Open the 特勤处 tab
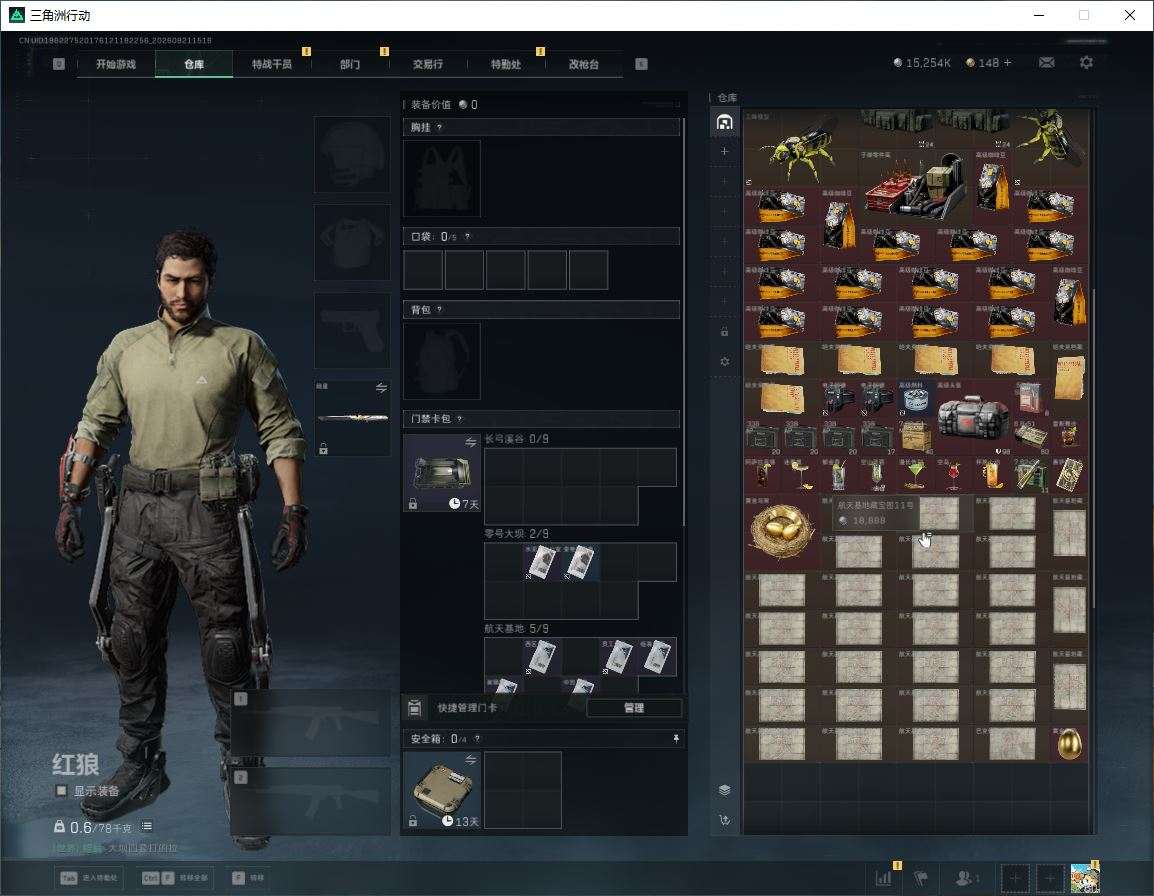Screen dimensions: 1154x896 506,64
